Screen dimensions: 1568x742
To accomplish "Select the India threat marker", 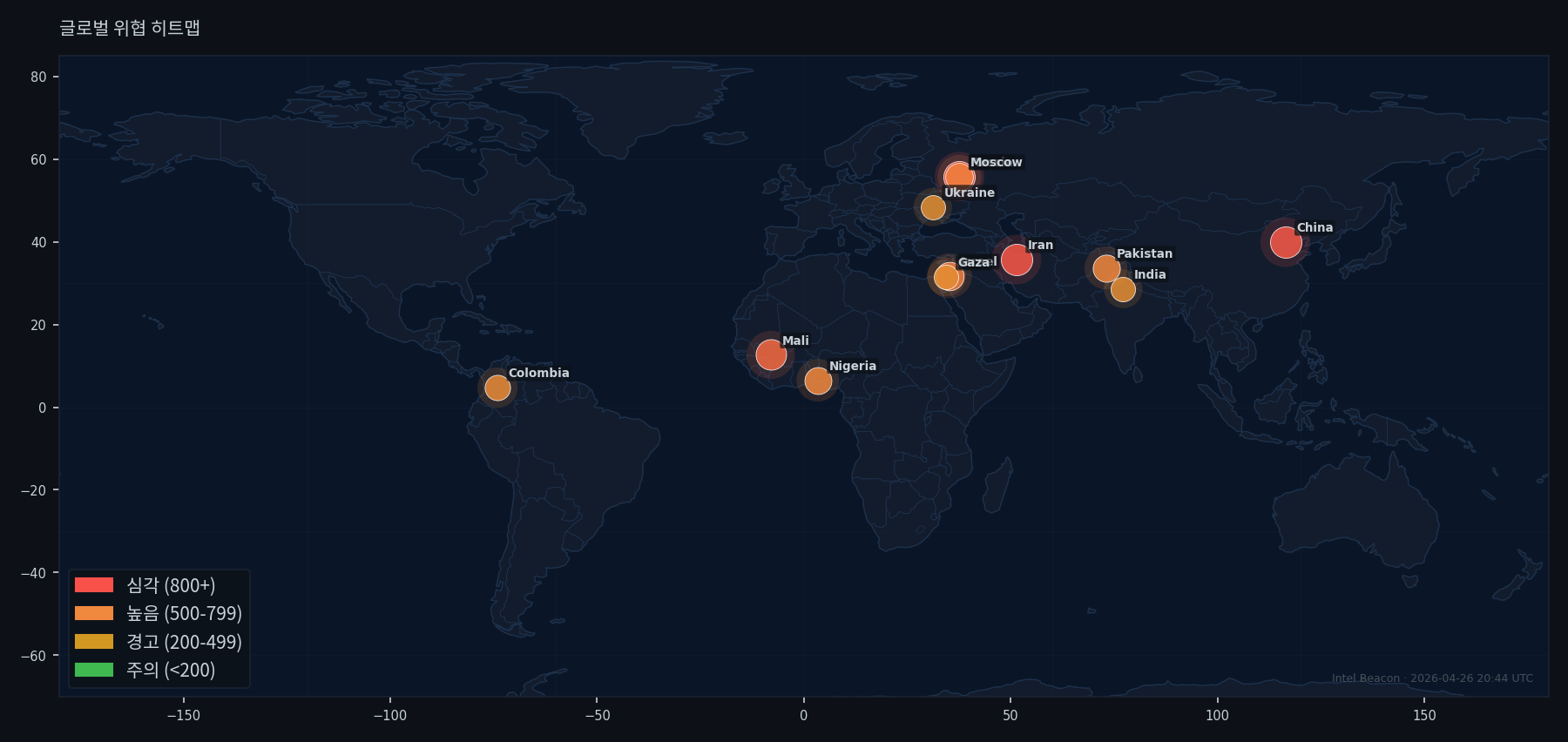I will (1123, 289).
